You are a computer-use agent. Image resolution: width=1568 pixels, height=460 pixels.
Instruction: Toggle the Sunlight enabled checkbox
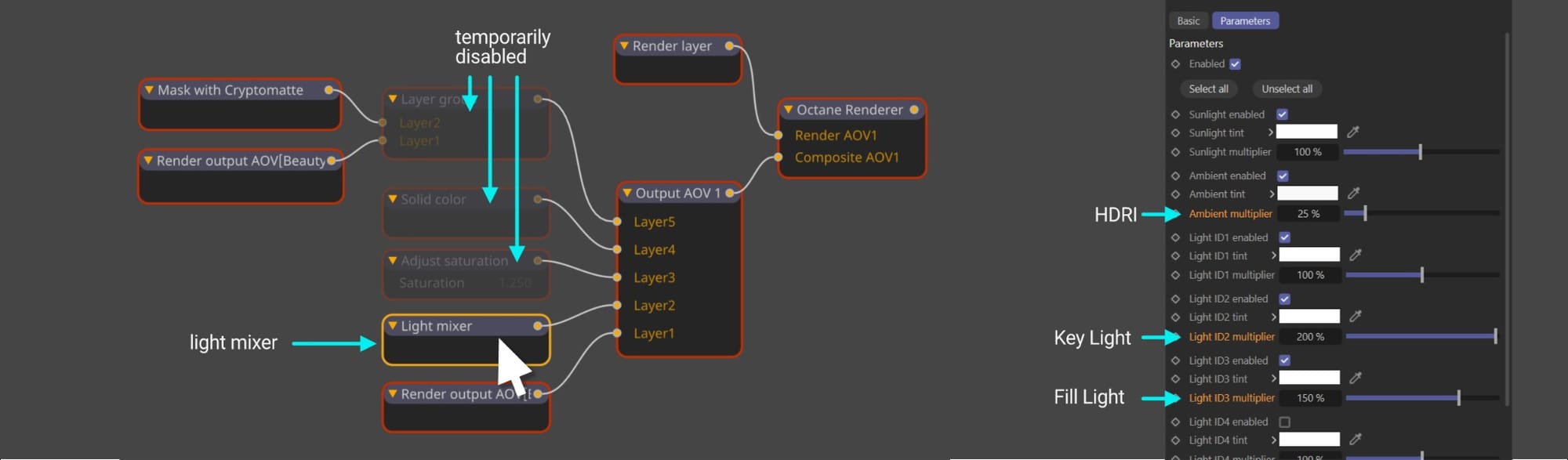tap(1283, 114)
